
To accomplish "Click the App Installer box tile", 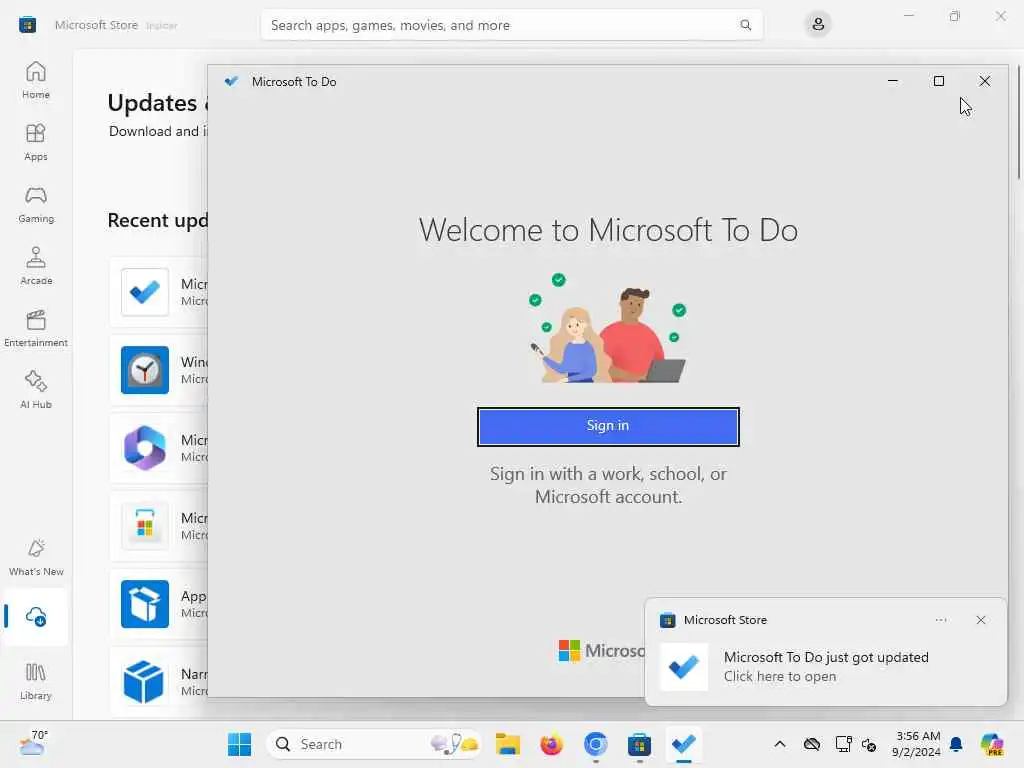I will [145, 604].
